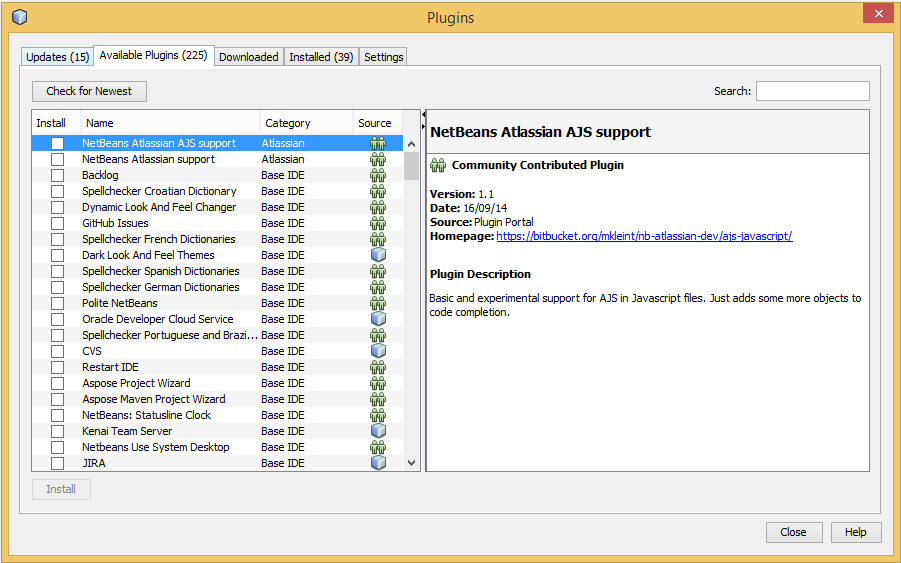
Task: Open the bitbucket homepage link
Action: point(644,236)
